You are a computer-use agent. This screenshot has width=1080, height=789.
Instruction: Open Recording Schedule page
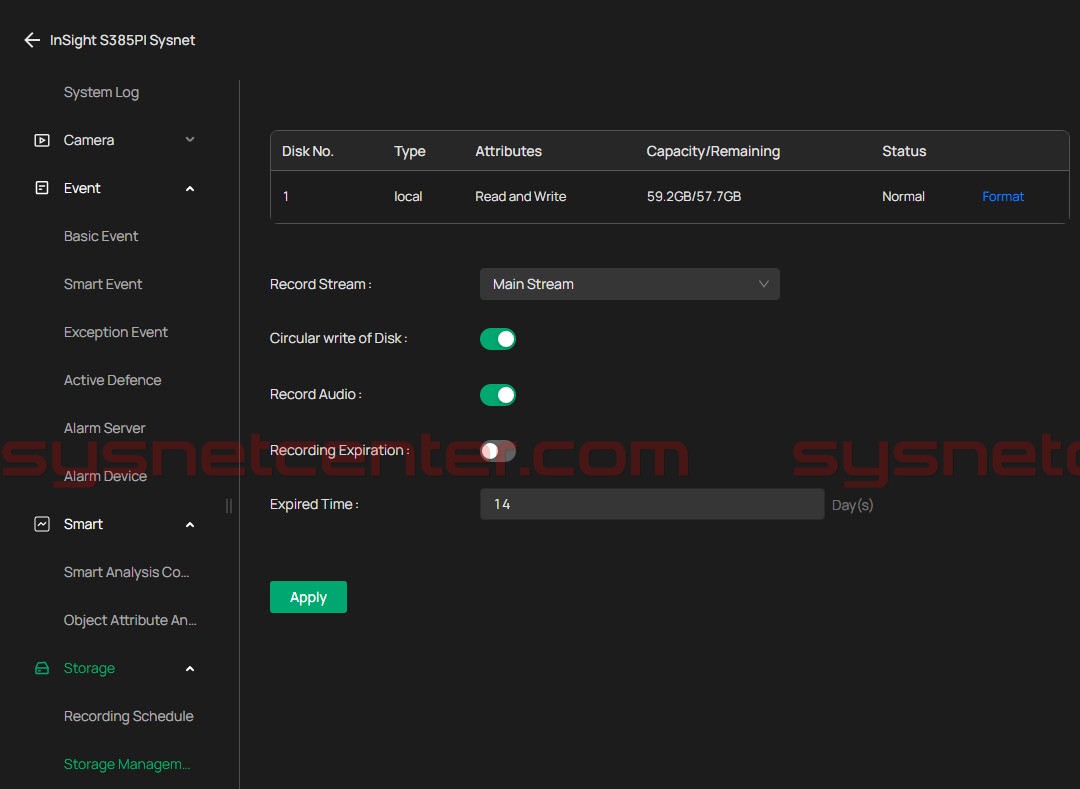(128, 717)
